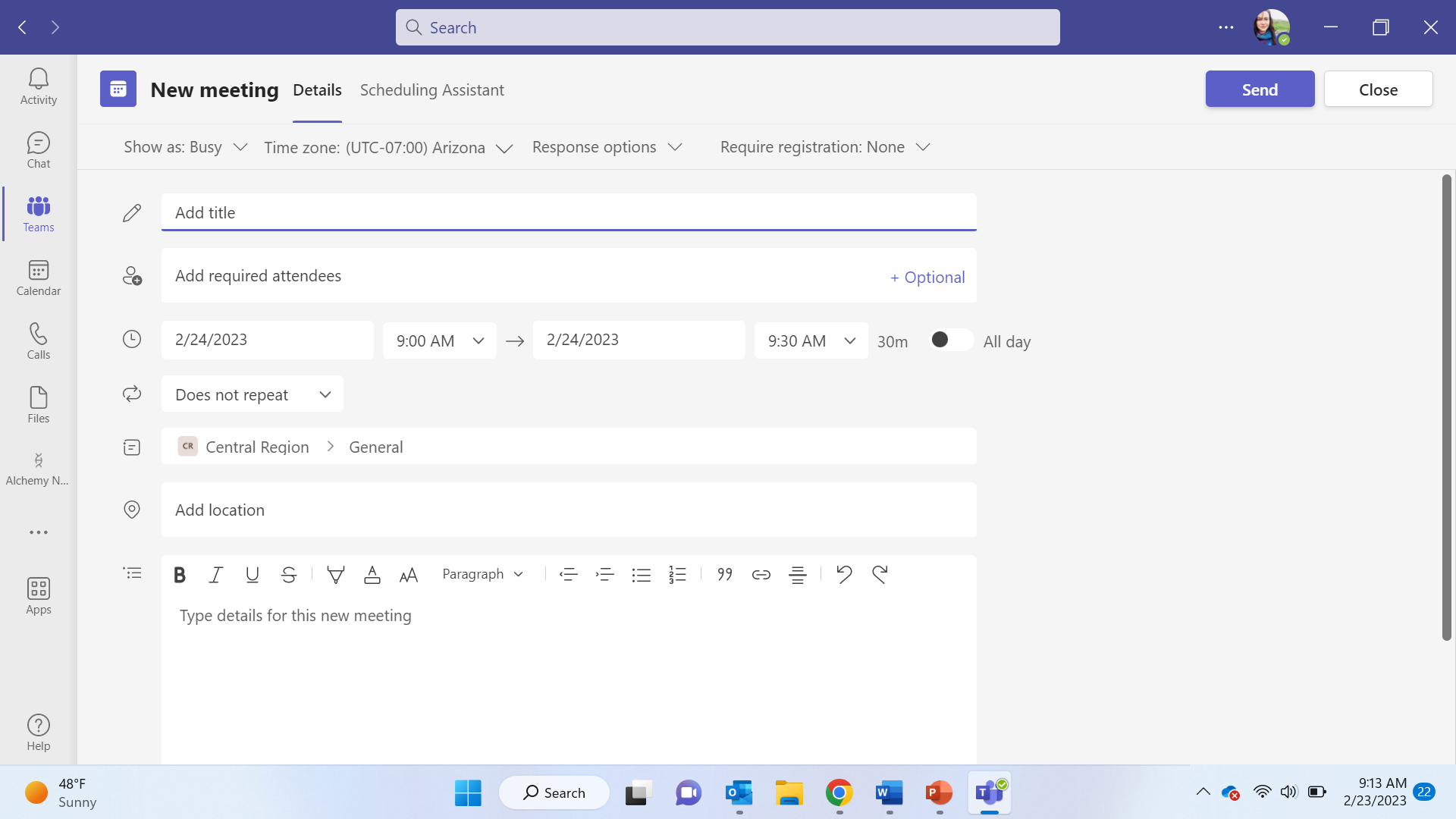Screen dimensions: 1456x819
Task: Open the Does not repeat dropdown
Action: (x=253, y=394)
